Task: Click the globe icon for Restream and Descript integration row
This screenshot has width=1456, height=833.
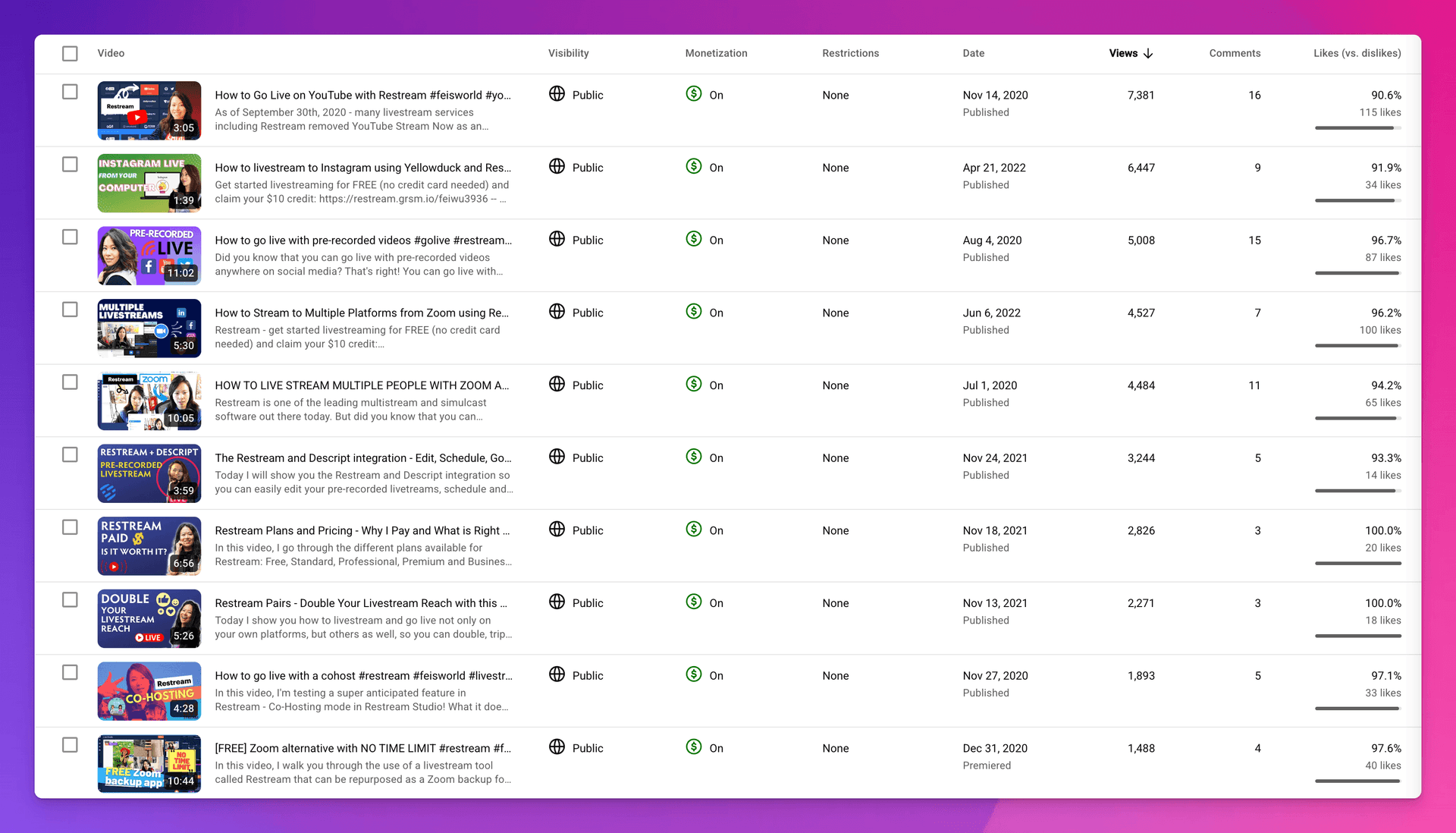Action: pos(557,457)
